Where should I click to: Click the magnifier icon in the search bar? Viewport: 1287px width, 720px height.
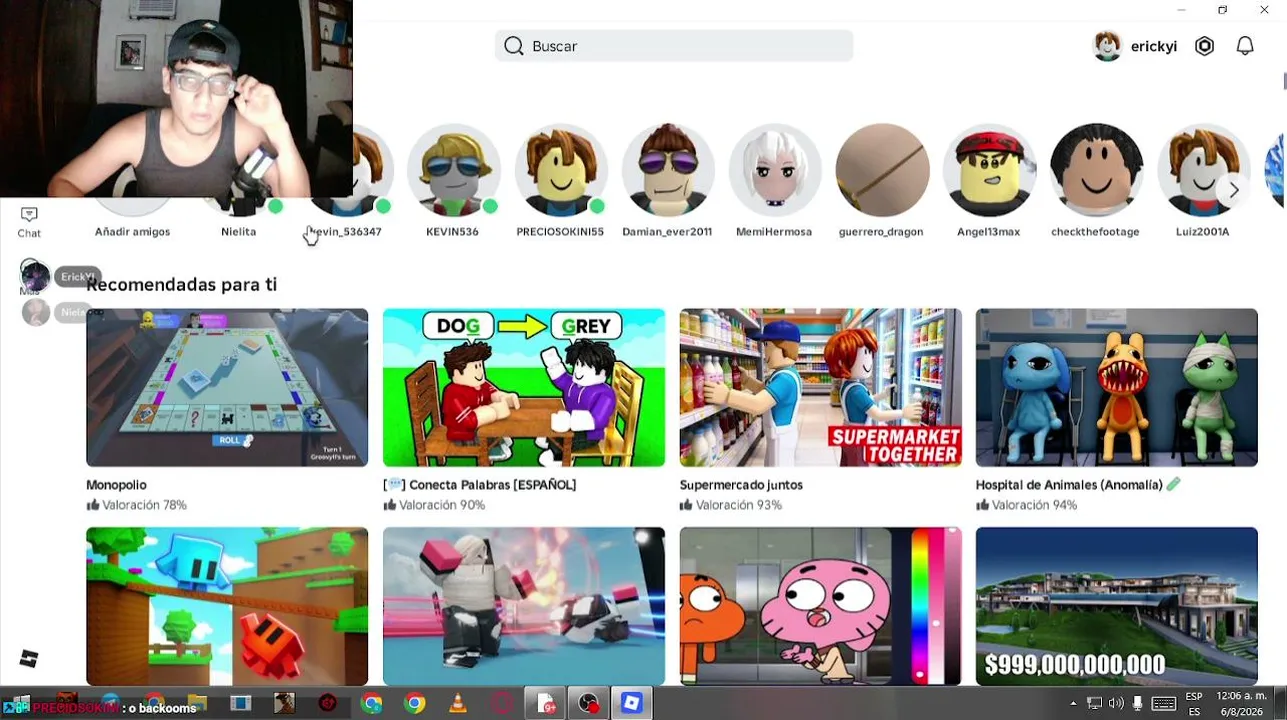[514, 46]
